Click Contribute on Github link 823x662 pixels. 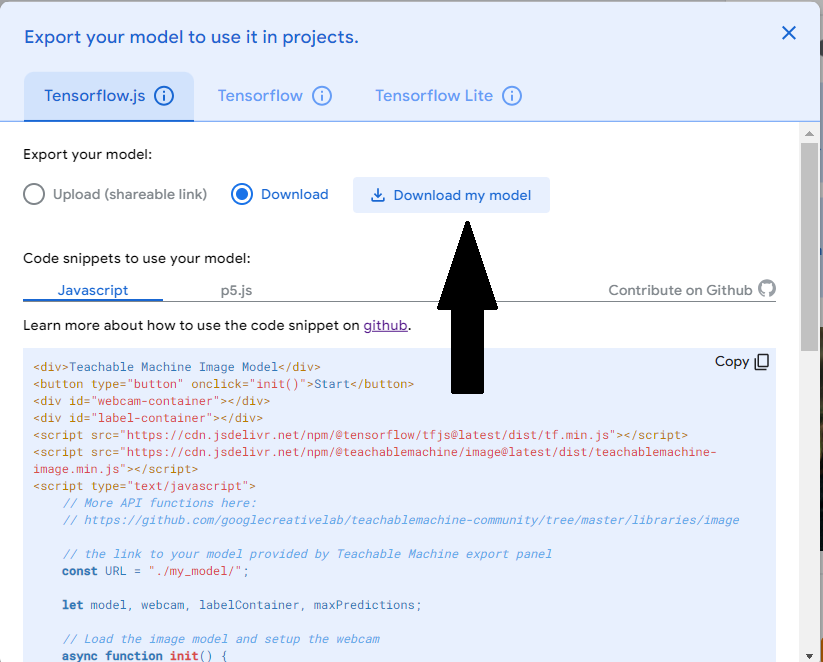point(680,290)
